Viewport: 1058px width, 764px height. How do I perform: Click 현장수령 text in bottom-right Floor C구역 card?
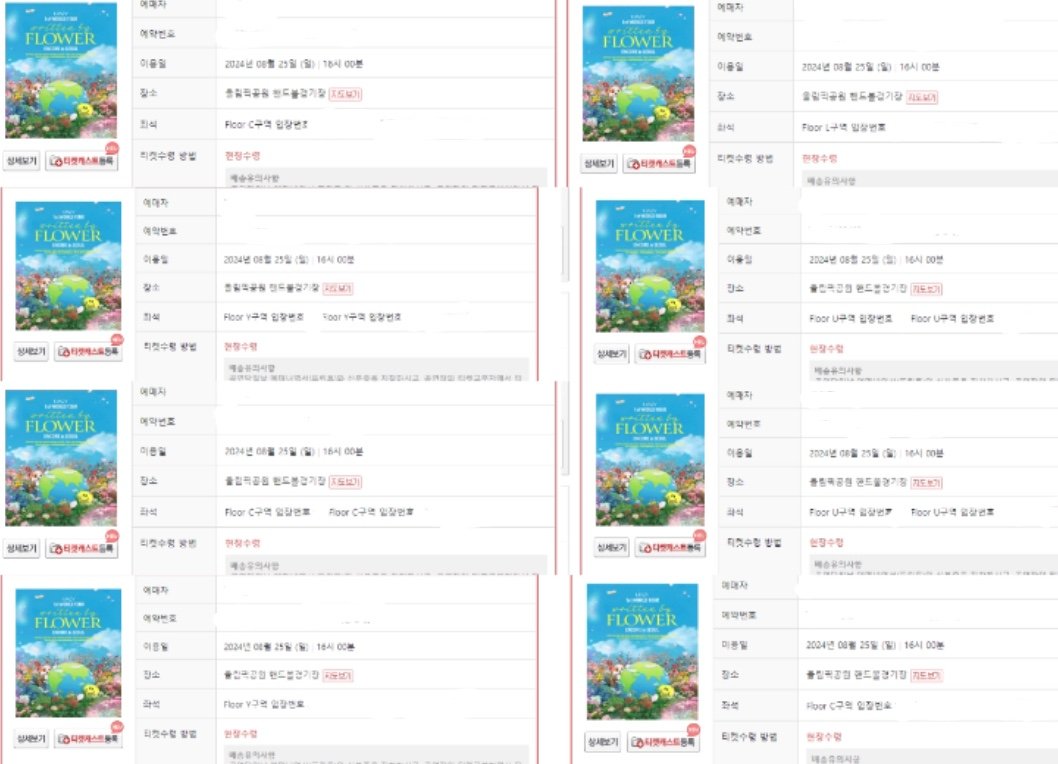824,737
